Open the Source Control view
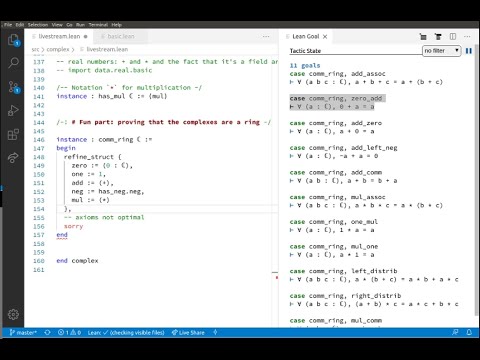 pyautogui.click(x=13, y=87)
